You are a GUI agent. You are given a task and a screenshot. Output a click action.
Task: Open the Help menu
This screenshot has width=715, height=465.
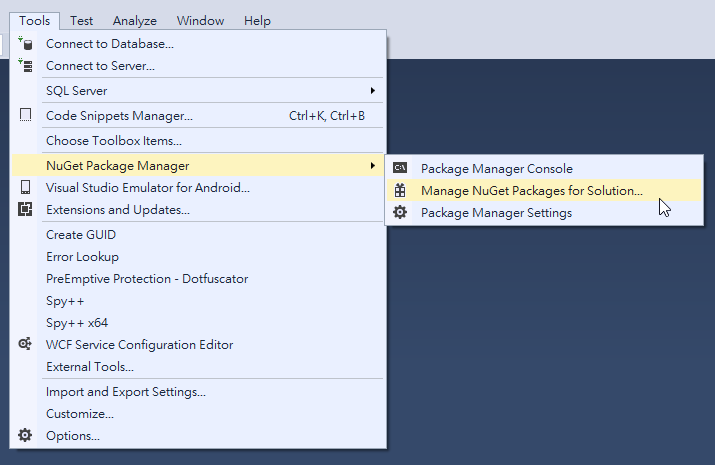(257, 20)
